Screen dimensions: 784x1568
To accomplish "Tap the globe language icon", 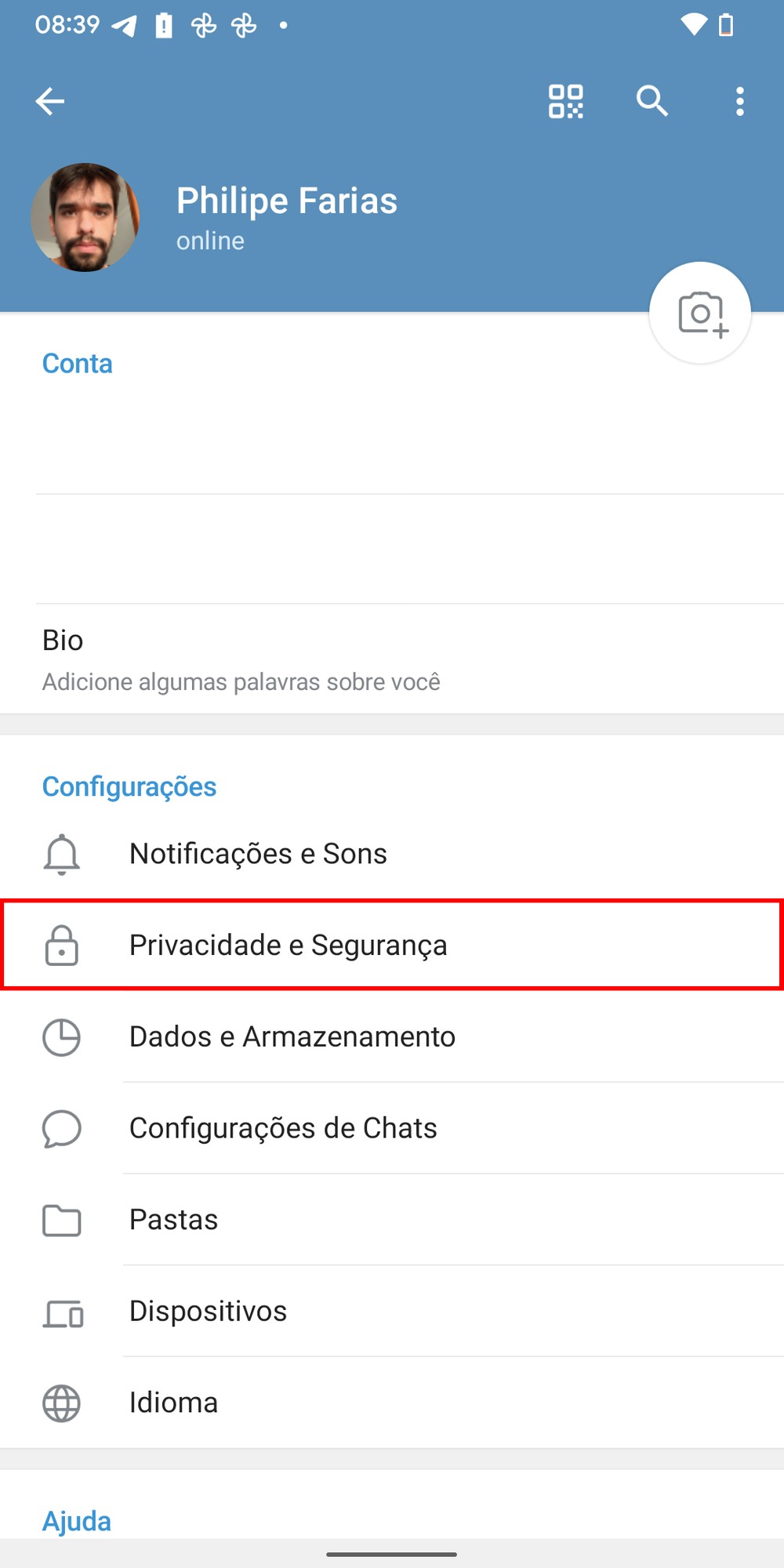I will 61,1403.
